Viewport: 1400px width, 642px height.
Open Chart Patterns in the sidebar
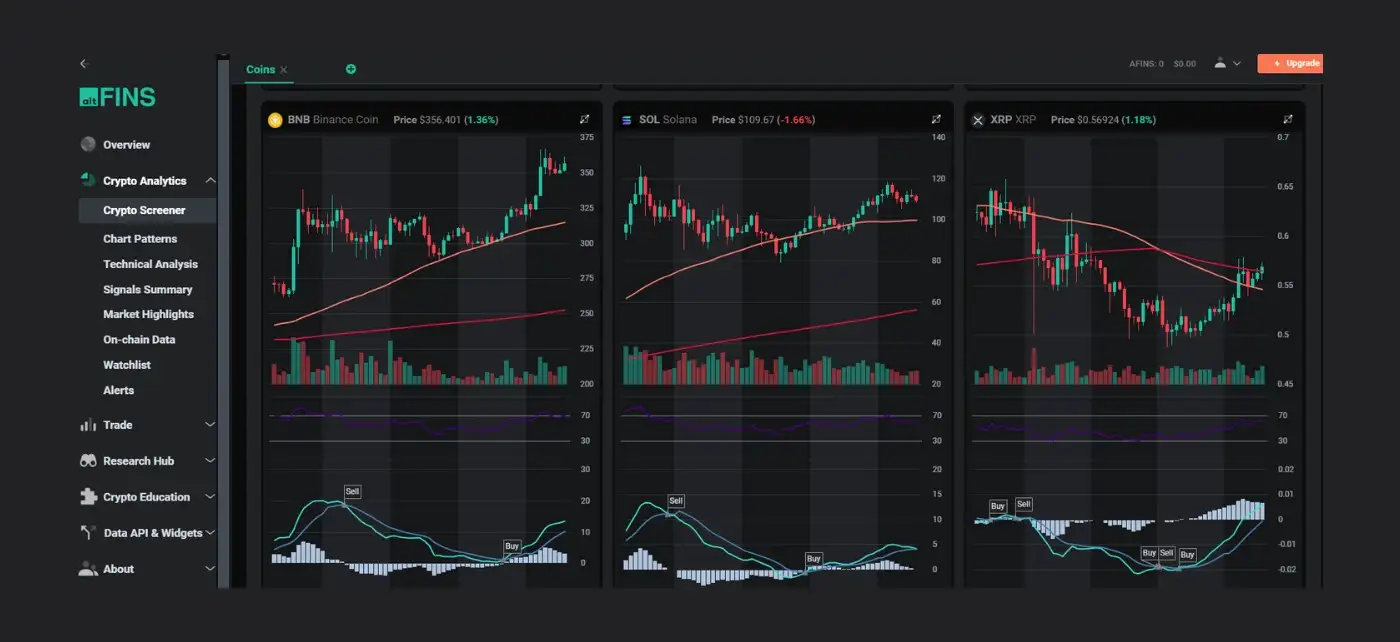(140, 239)
